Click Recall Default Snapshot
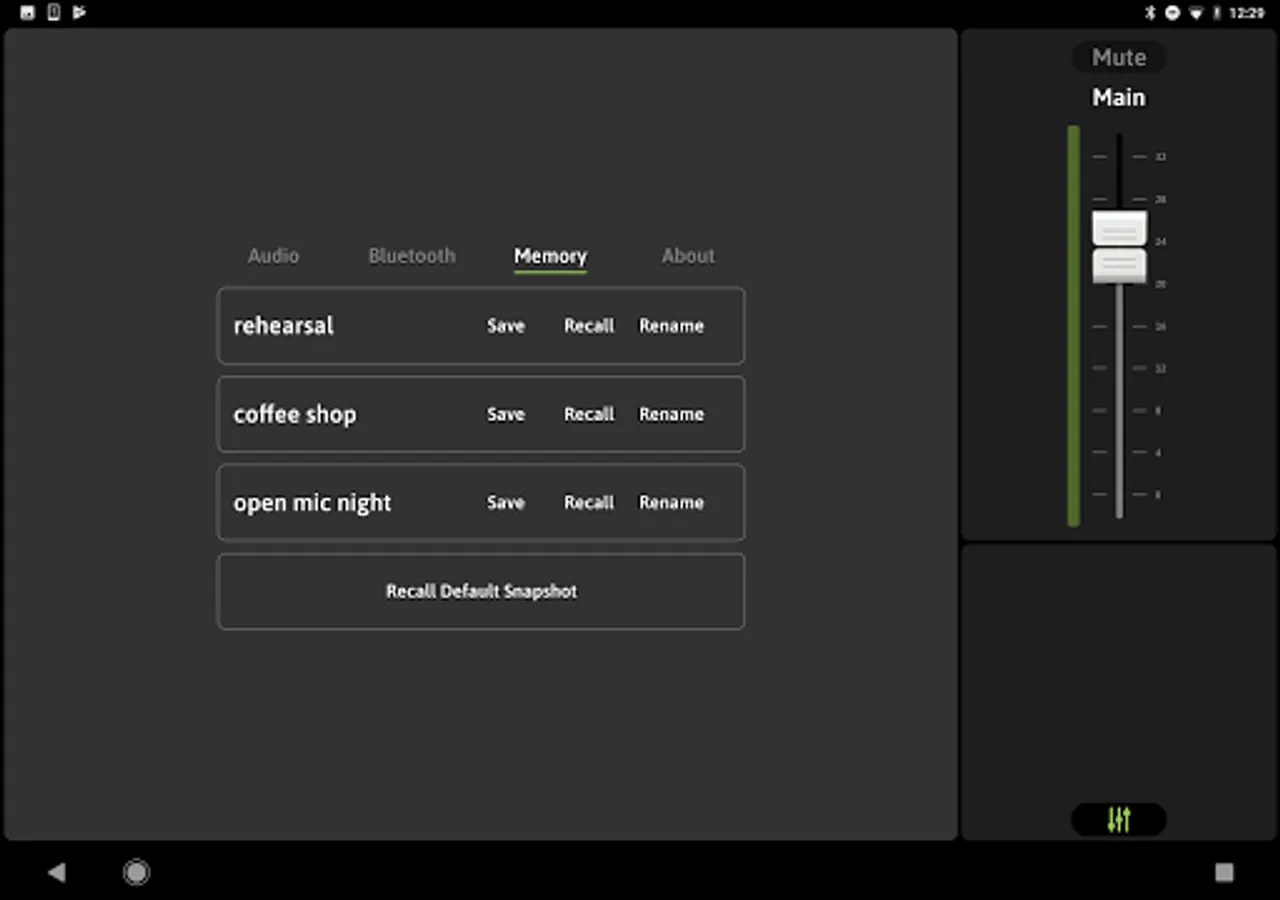The height and width of the screenshot is (900, 1280). [x=481, y=591]
